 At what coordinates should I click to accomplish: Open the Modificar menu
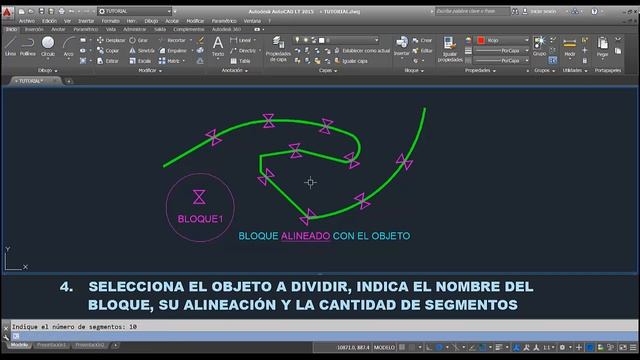[195, 21]
